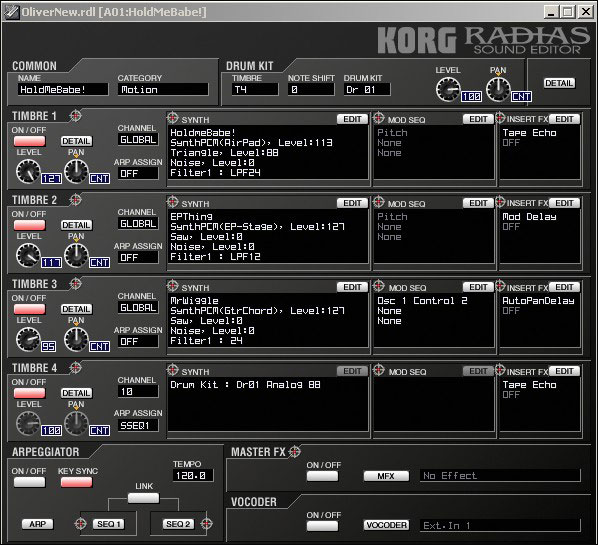Viewport: 598px width, 545px height.
Task: Click Timbre 3 MOD SEQ crosshair icon
Action: click(x=379, y=286)
